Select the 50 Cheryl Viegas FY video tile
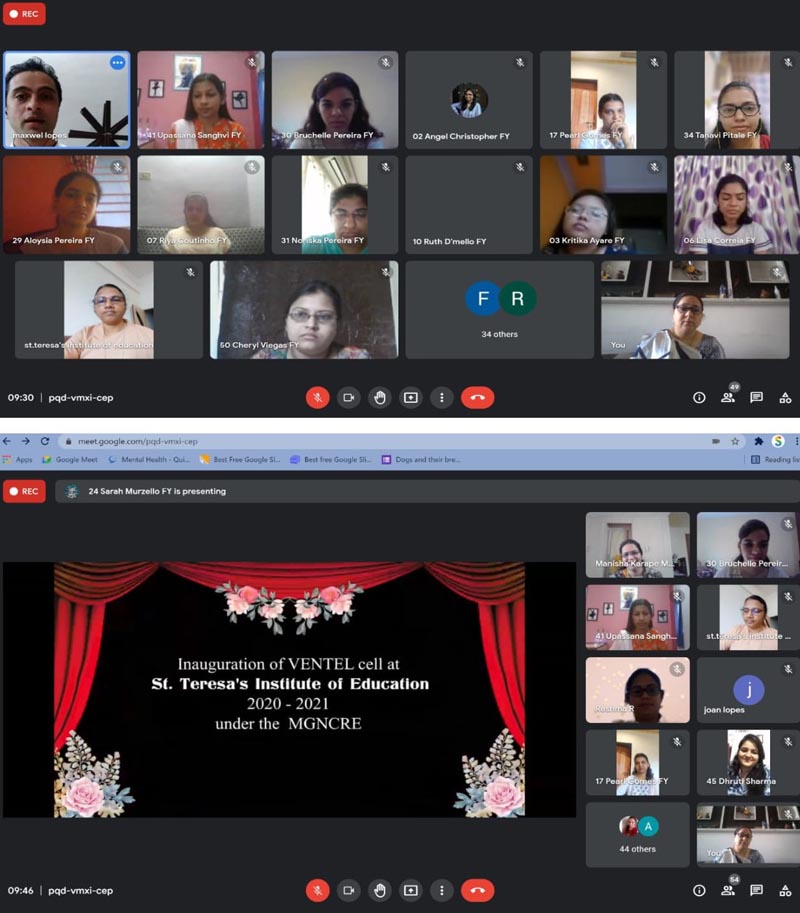This screenshot has height=913, width=800. [x=304, y=310]
